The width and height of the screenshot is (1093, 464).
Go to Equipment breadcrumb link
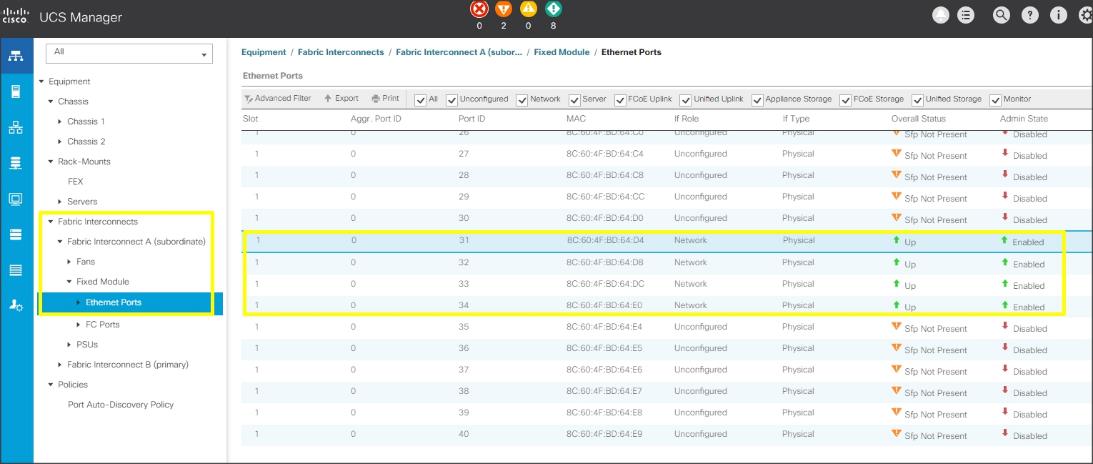263,52
